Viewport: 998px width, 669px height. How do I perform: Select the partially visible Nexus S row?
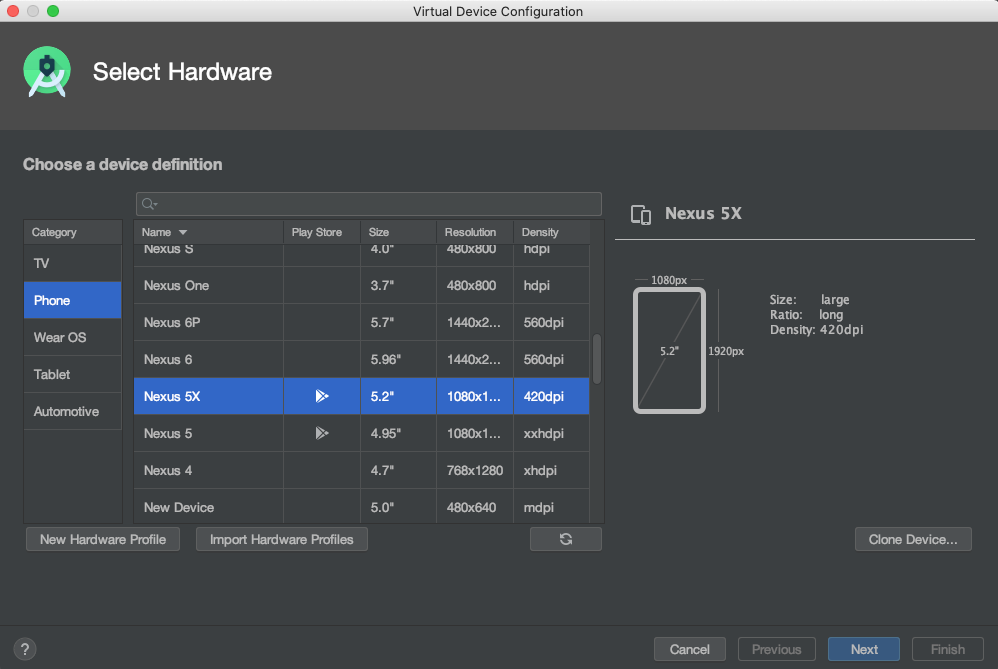point(362,255)
